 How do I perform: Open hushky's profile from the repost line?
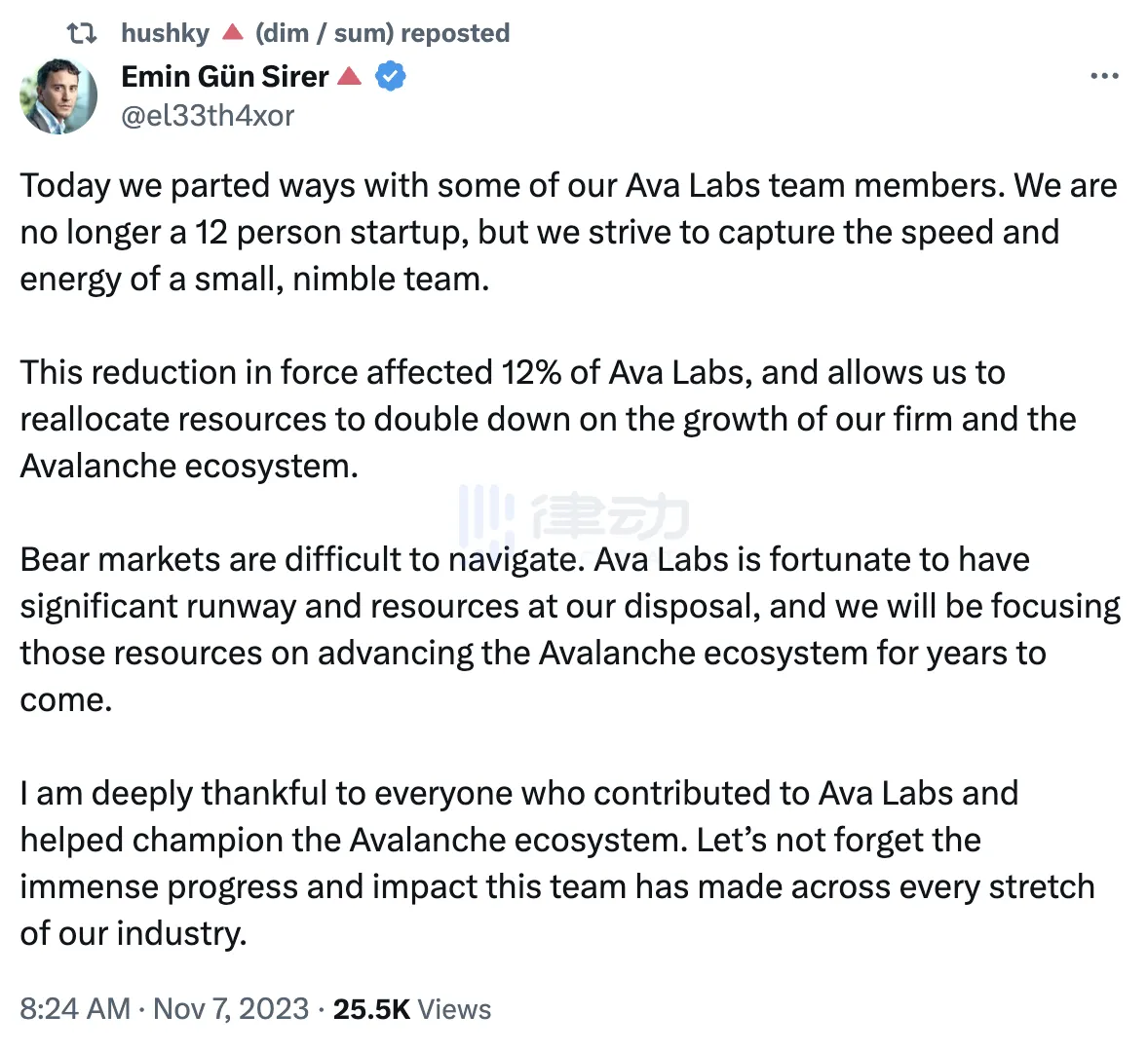[165, 33]
